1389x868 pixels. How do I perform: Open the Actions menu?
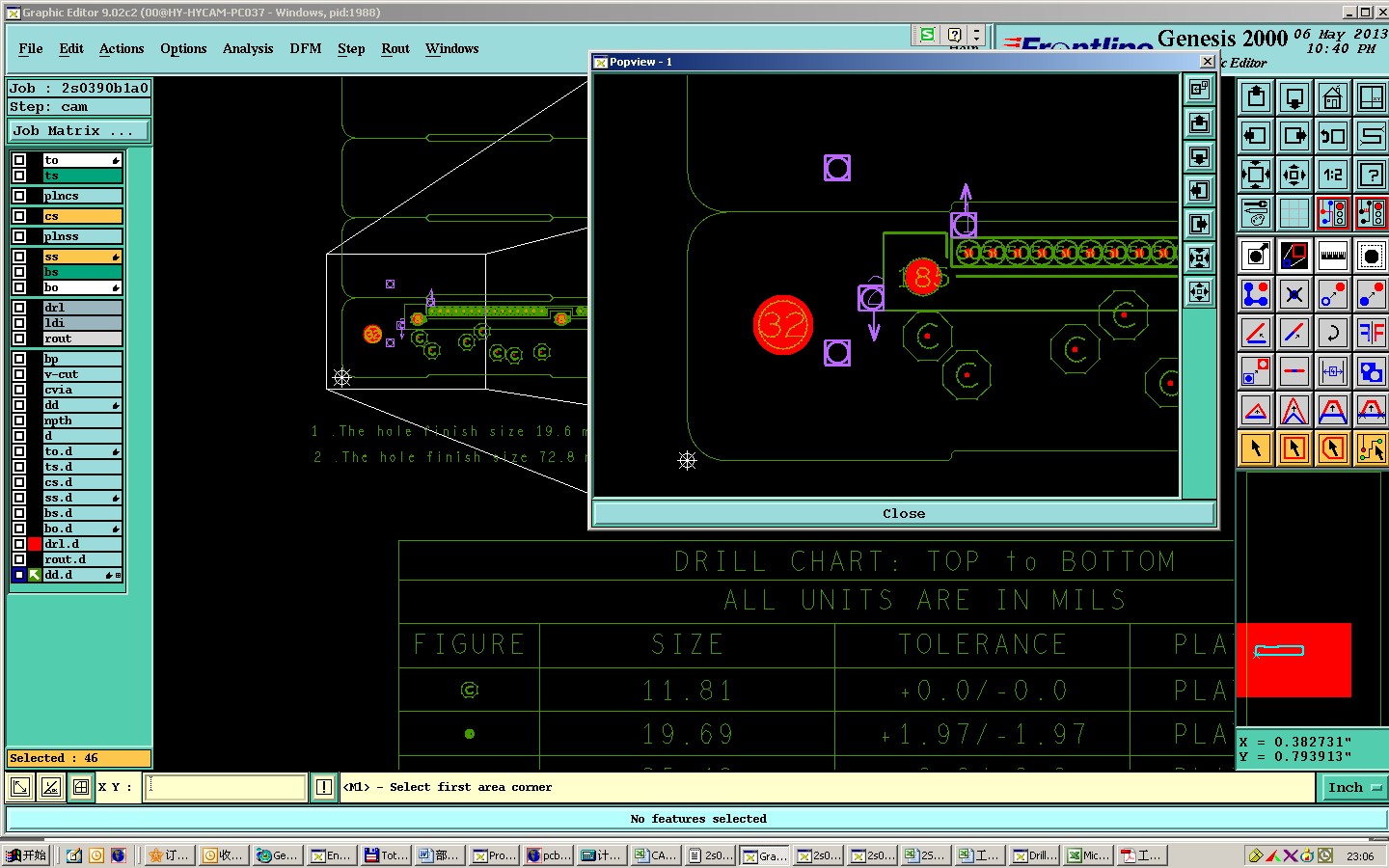(x=122, y=48)
